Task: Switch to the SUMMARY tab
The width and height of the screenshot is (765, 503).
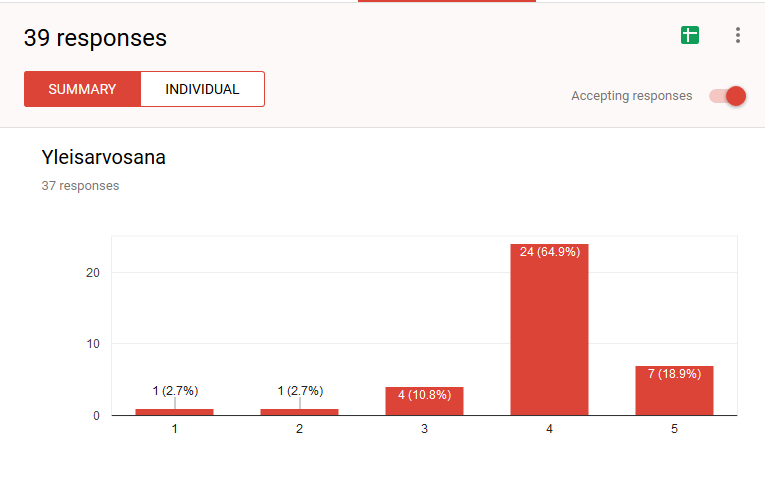Action: pos(82,89)
